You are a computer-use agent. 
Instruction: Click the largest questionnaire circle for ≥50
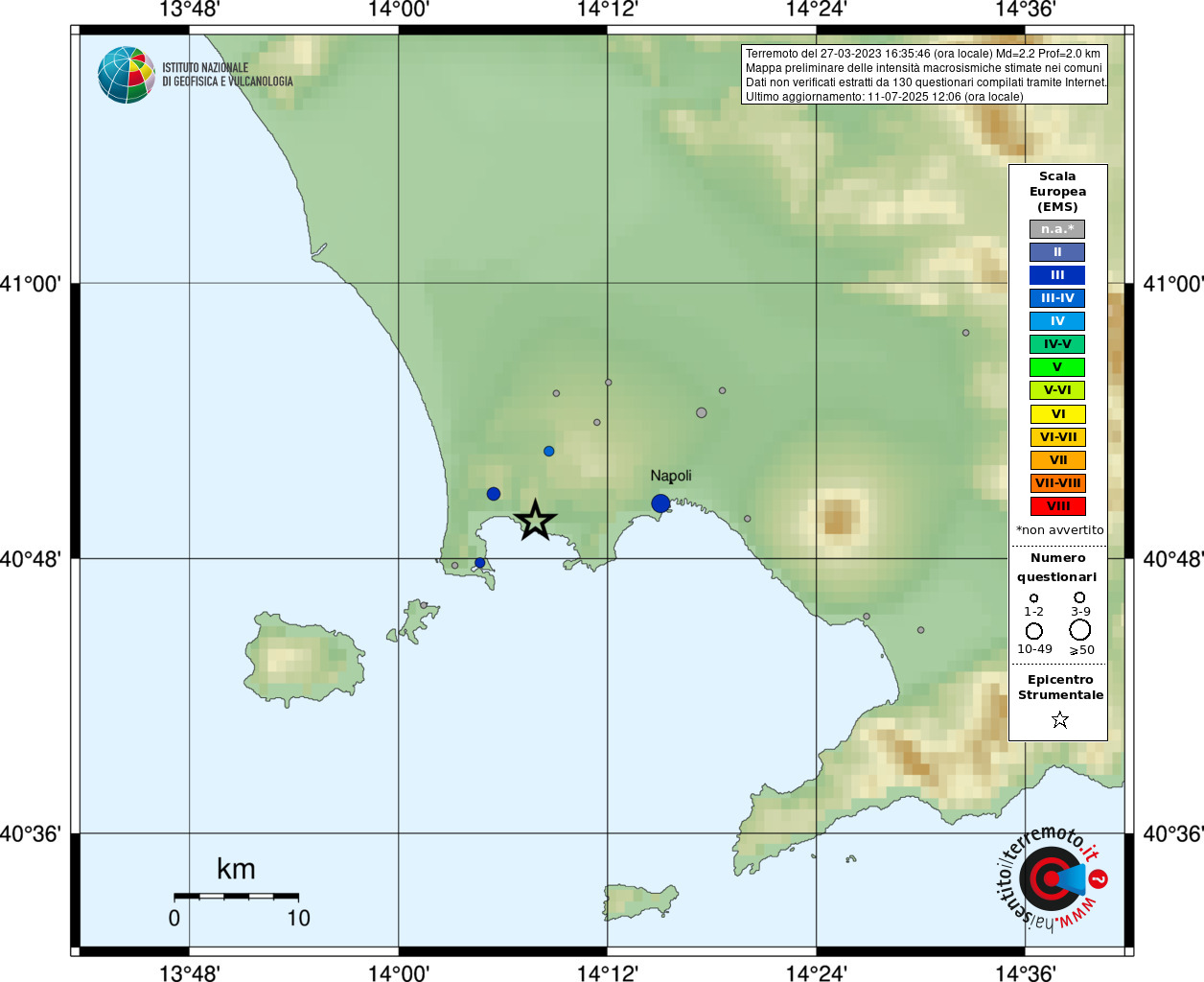click(x=1080, y=630)
